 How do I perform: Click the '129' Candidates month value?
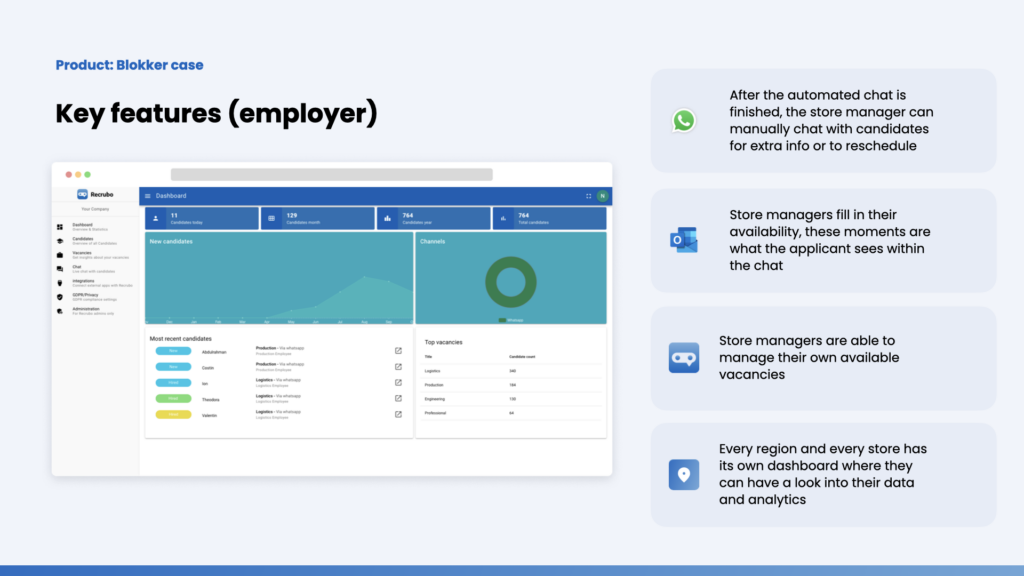tap(292, 215)
